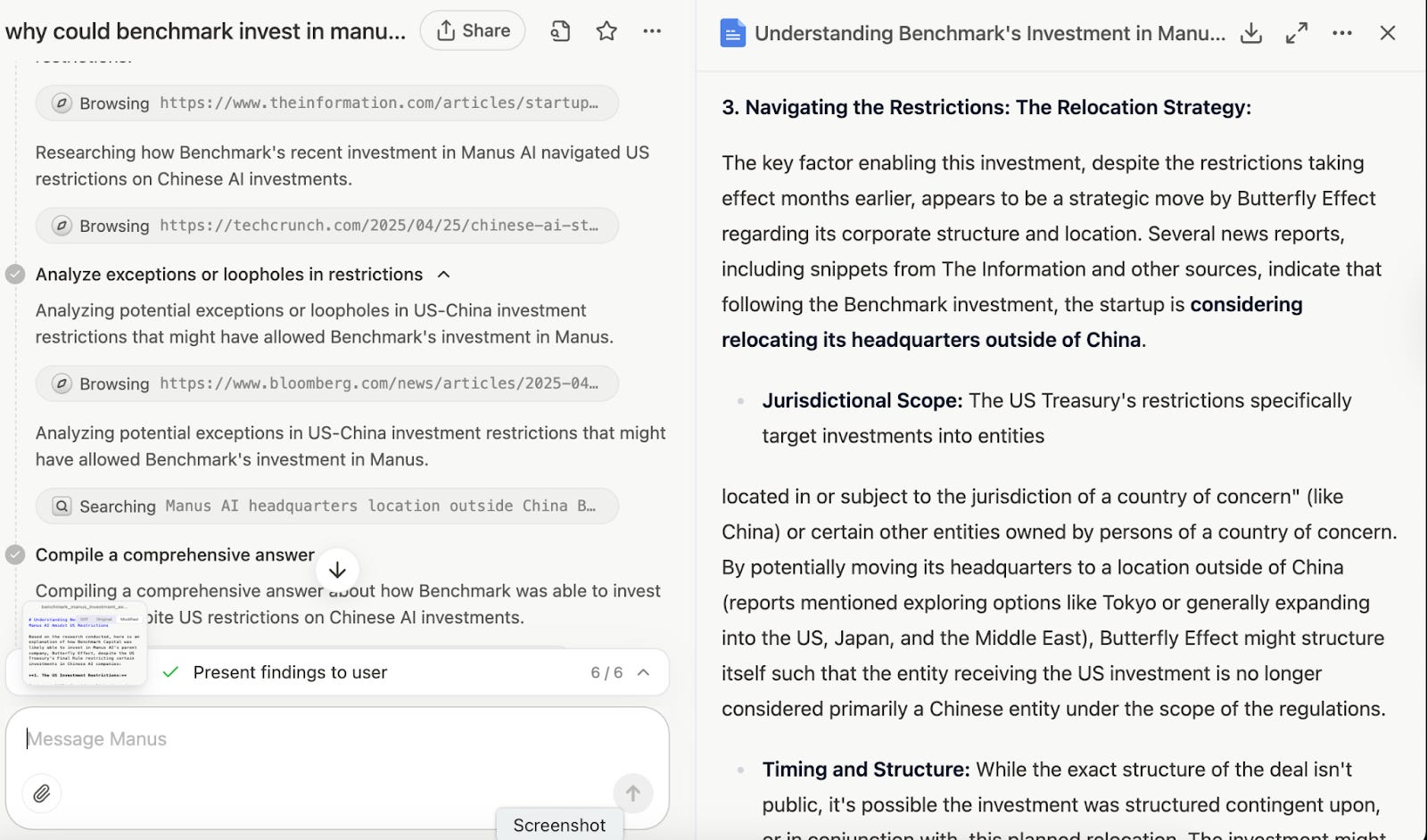Click the Share button
This screenshot has height=840, width=1427.
473,31
